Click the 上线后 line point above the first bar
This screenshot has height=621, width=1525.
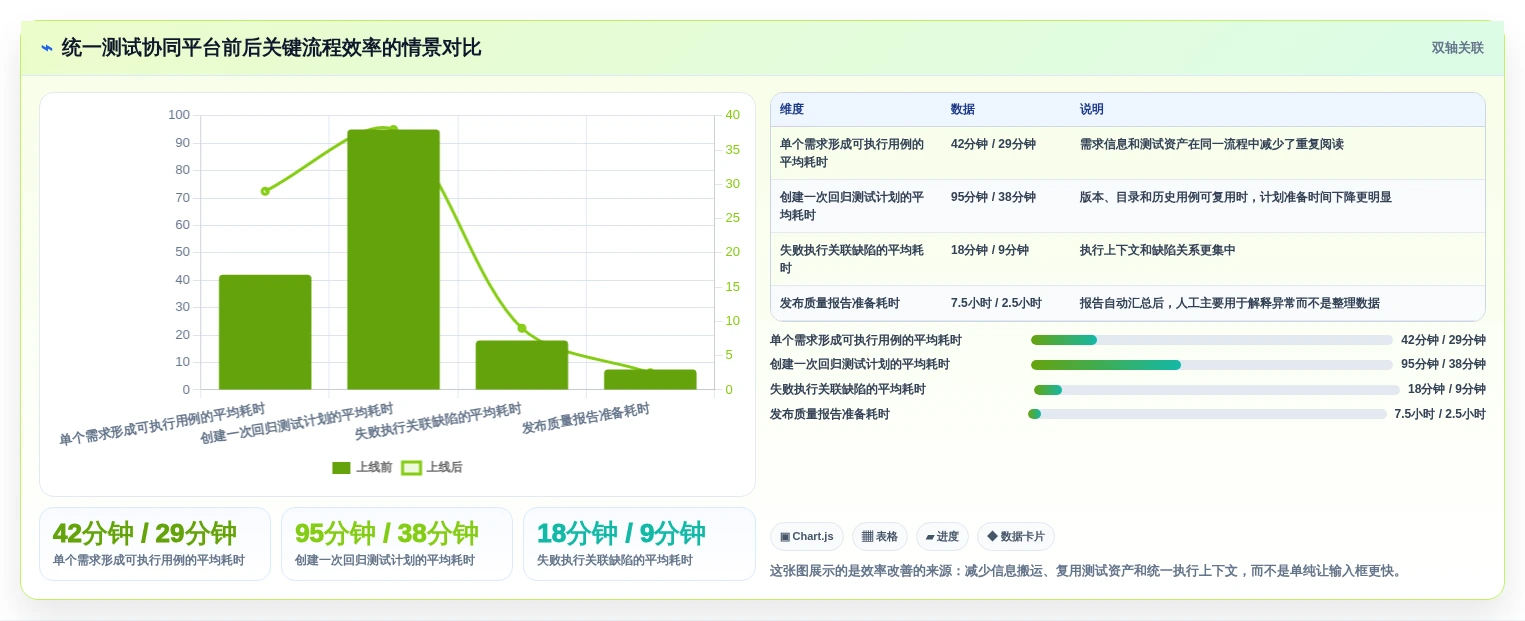(265, 191)
